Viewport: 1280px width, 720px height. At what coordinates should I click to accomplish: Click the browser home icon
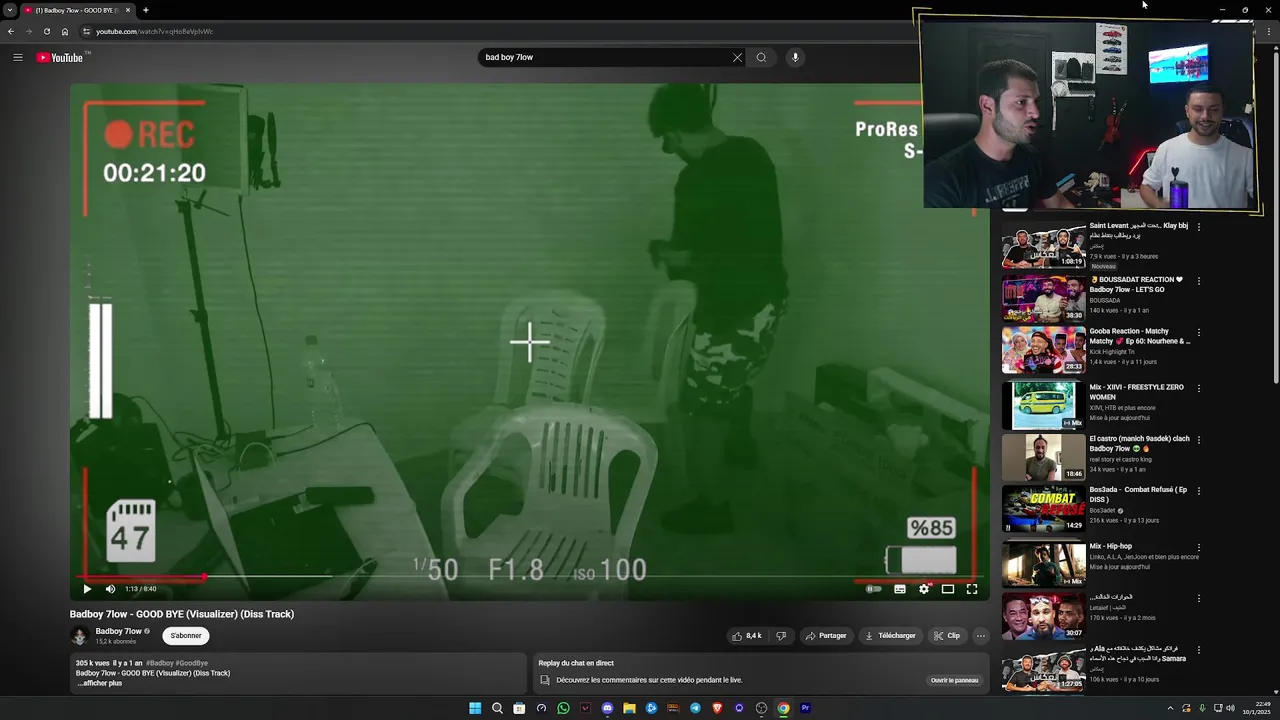coord(64,31)
